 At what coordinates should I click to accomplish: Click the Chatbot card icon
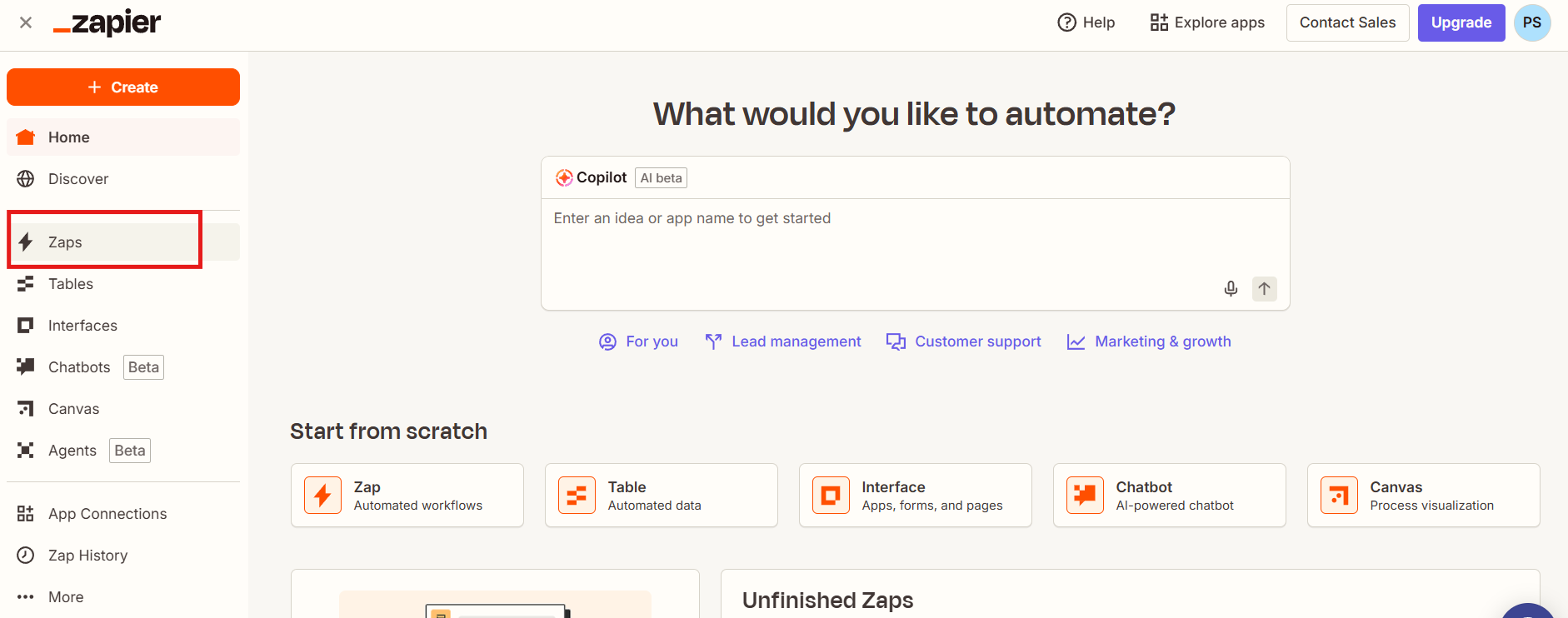coord(1085,496)
